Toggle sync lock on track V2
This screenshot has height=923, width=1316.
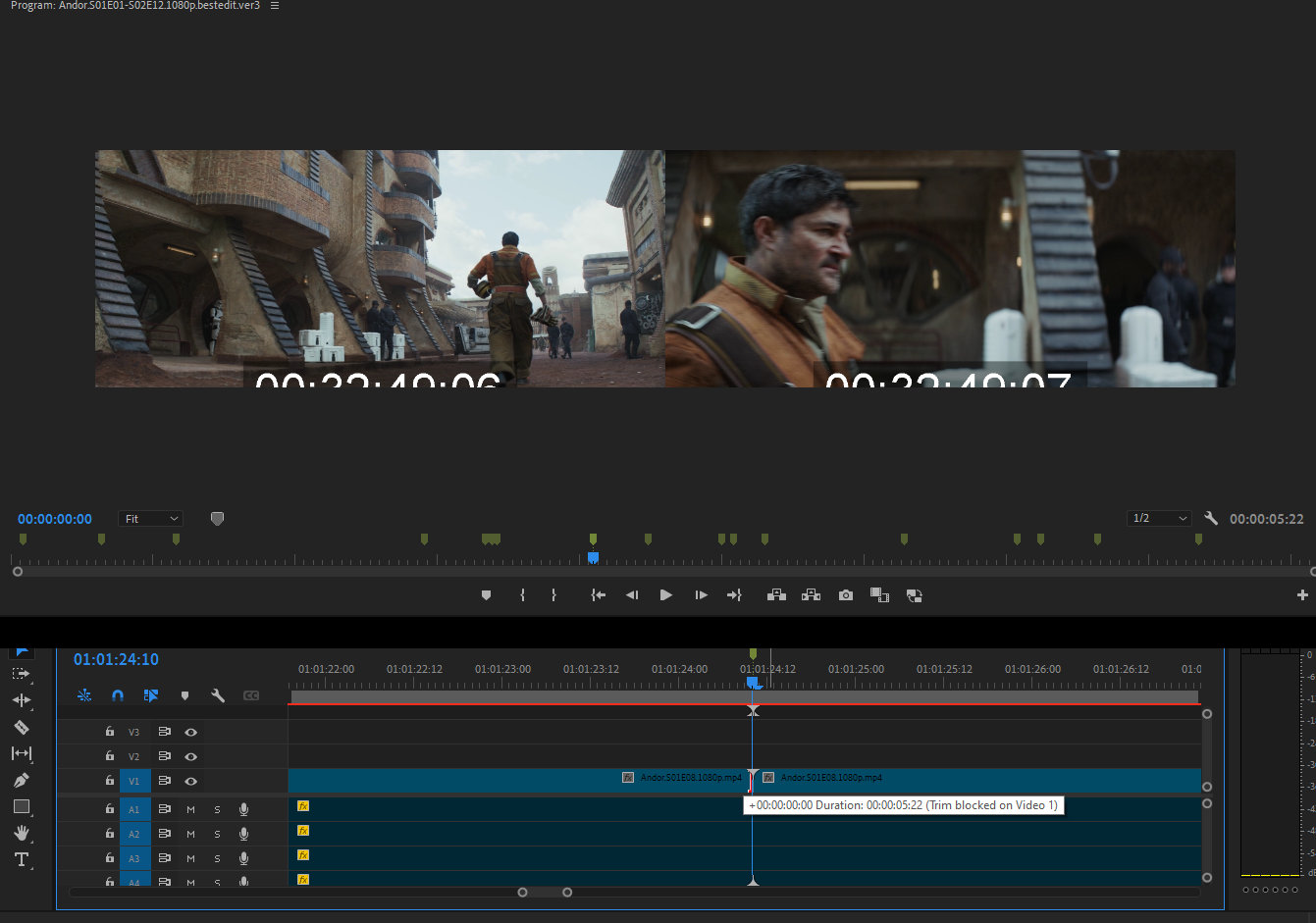pyautogui.click(x=164, y=756)
